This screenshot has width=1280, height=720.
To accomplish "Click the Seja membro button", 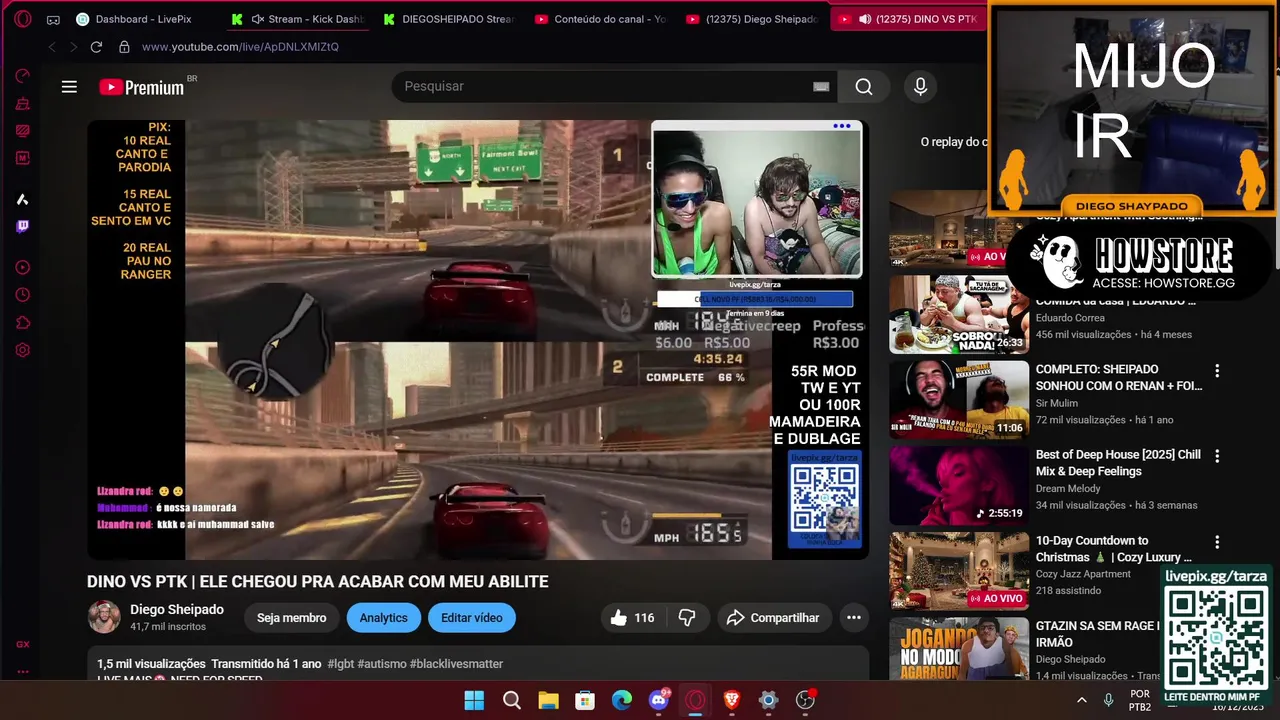I will (x=291, y=618).
